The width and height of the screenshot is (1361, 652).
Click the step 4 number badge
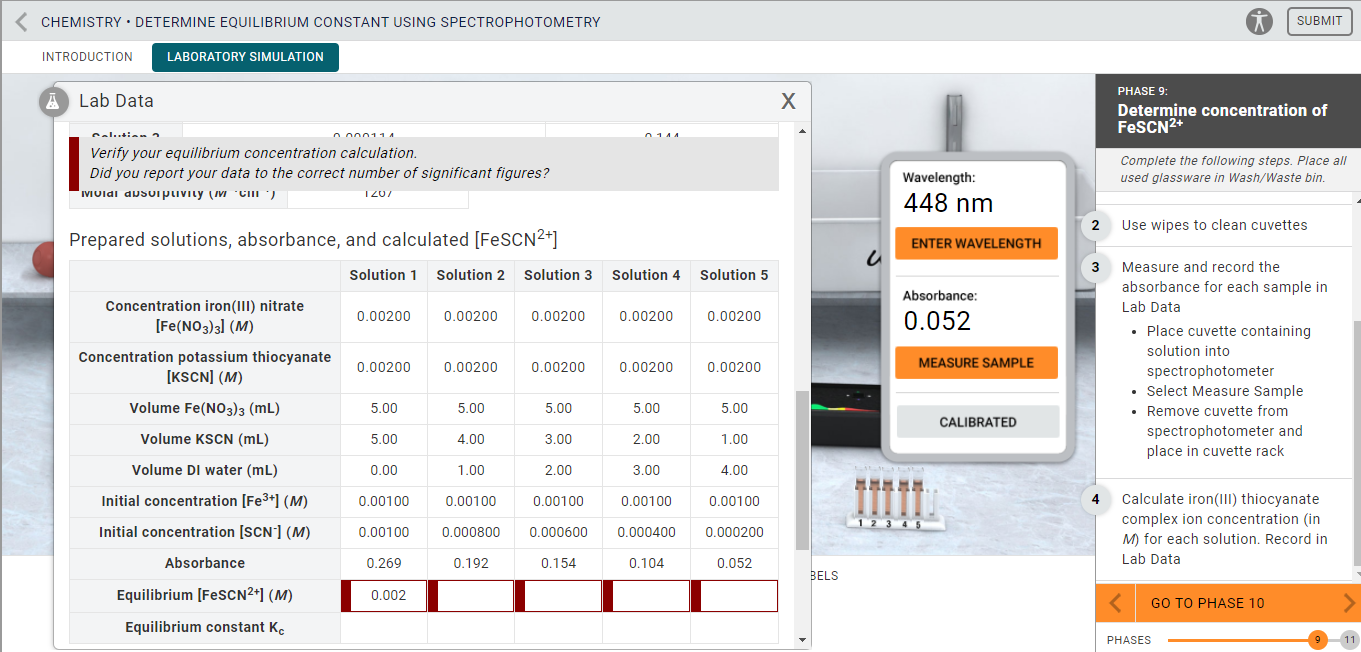(x=1095, y=500)
